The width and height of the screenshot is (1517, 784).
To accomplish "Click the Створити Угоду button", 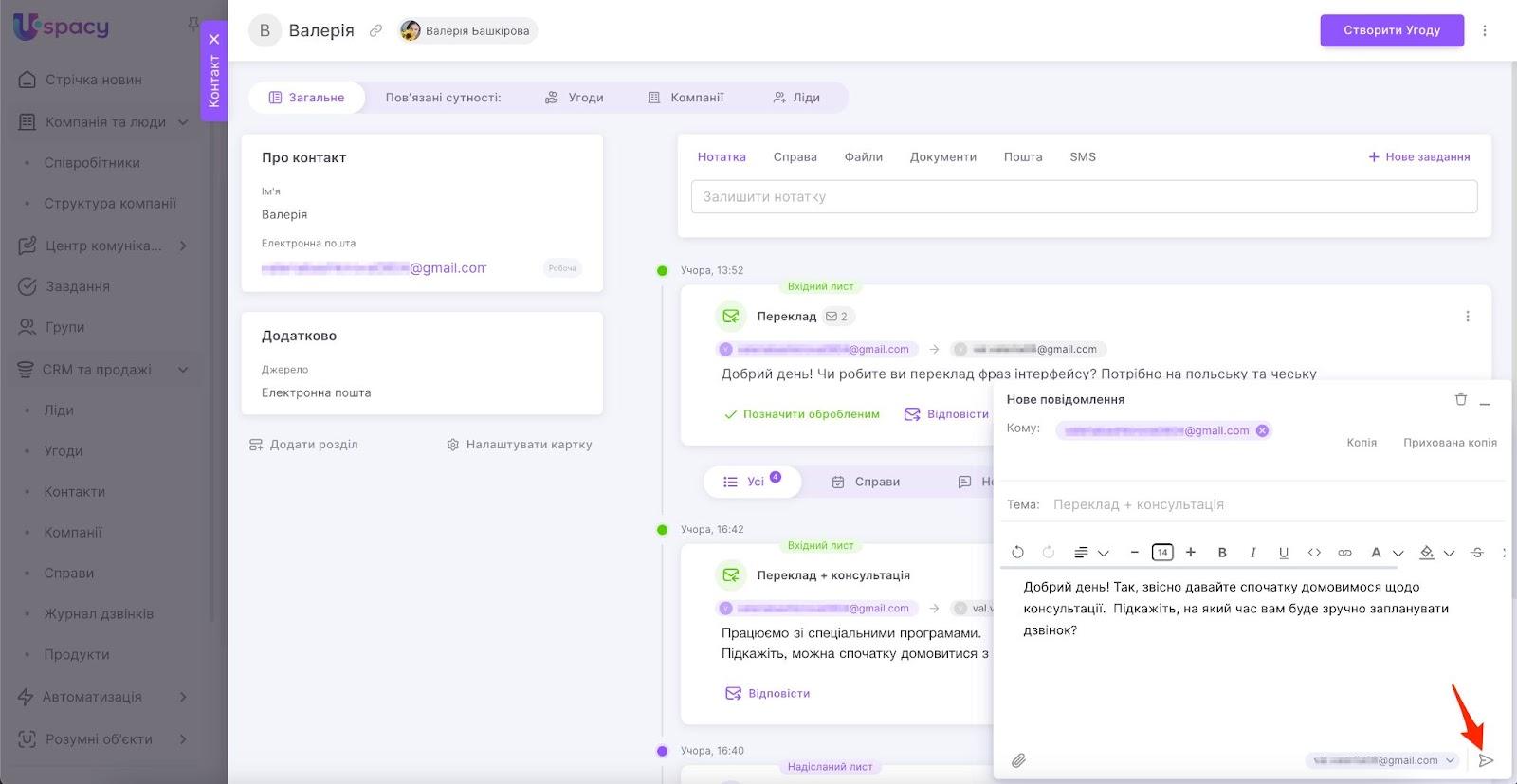I will (1392, 30).
